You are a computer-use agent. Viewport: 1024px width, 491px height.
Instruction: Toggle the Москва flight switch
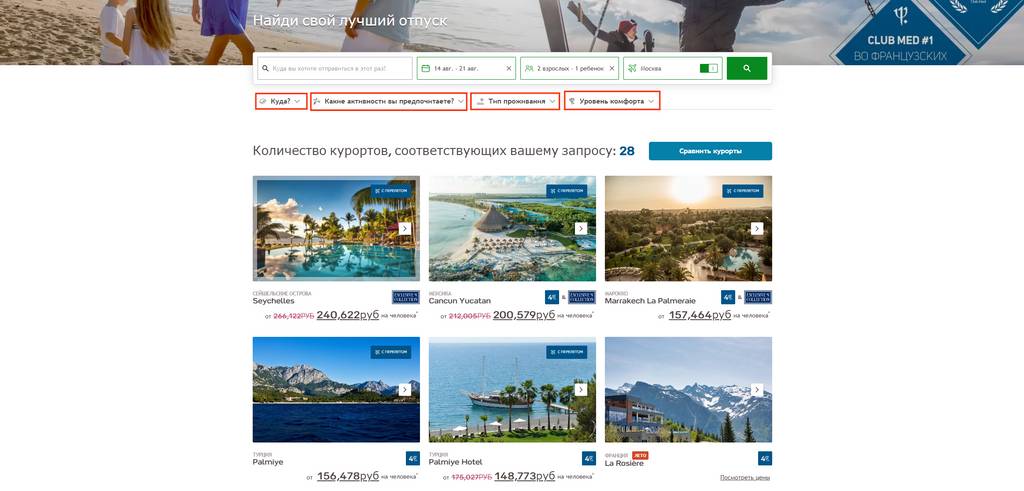click(x=709, y=68)
